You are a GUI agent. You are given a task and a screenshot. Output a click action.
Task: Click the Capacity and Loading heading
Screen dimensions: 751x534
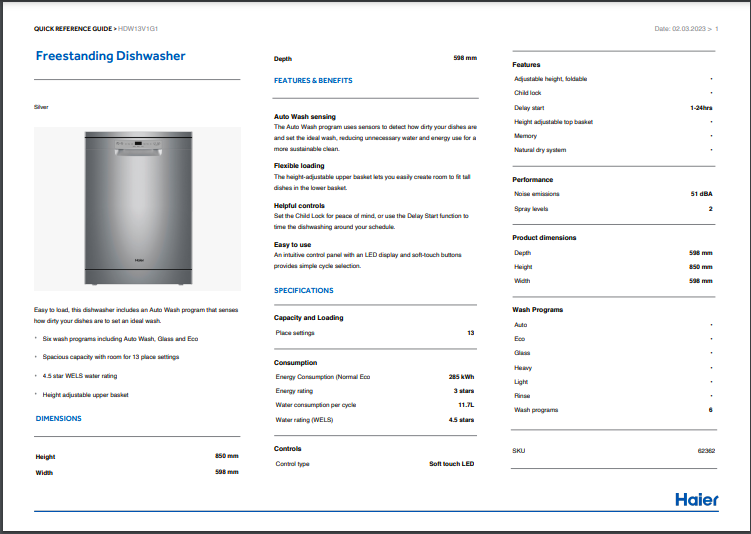coord(308,318)
